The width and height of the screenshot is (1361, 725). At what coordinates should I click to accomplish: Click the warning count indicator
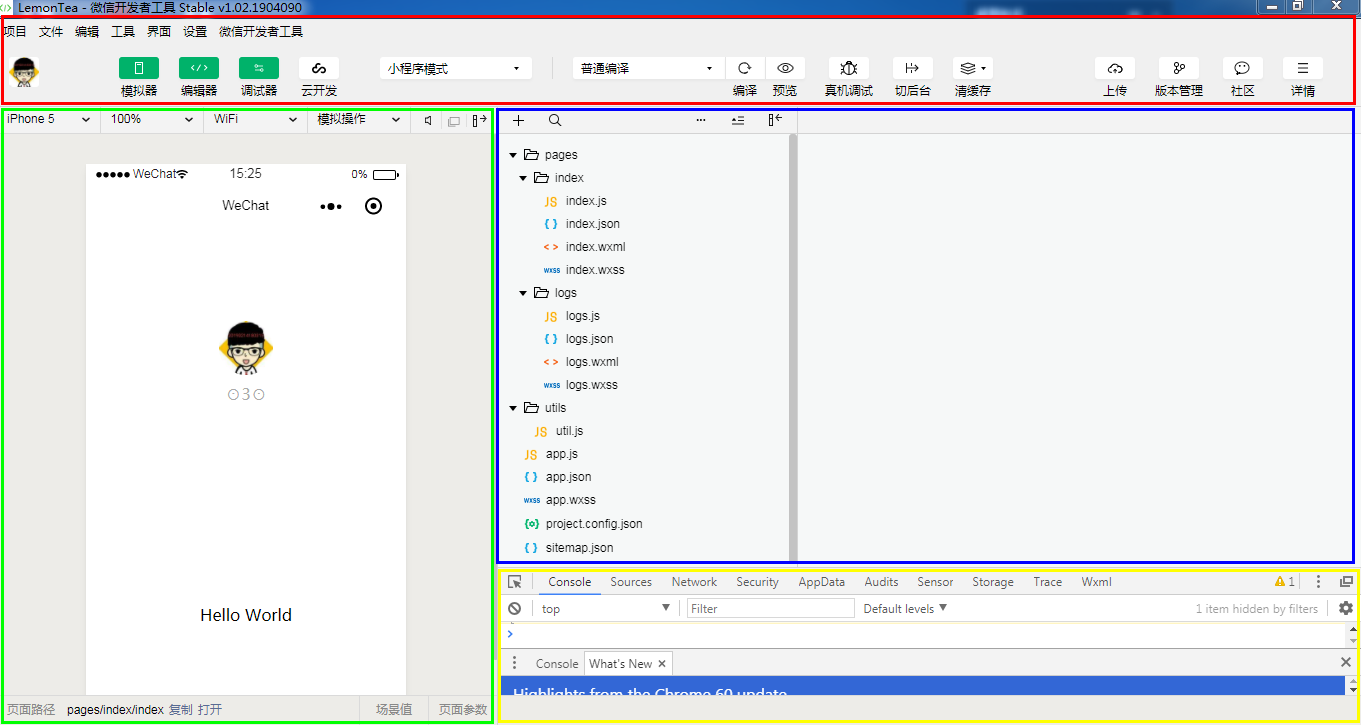[x=1285, y=582]
